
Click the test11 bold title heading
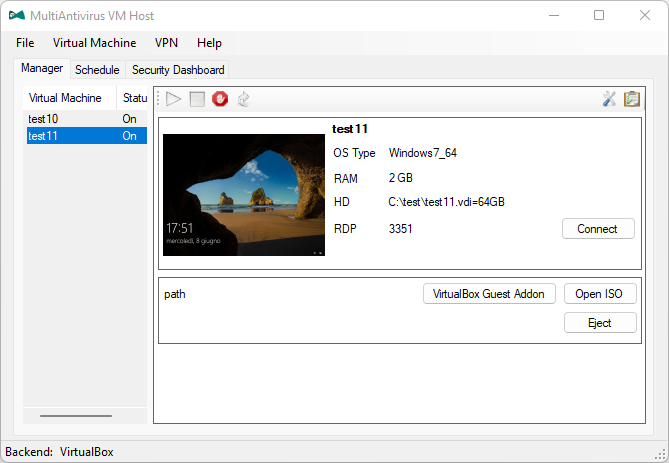point(350,128)
